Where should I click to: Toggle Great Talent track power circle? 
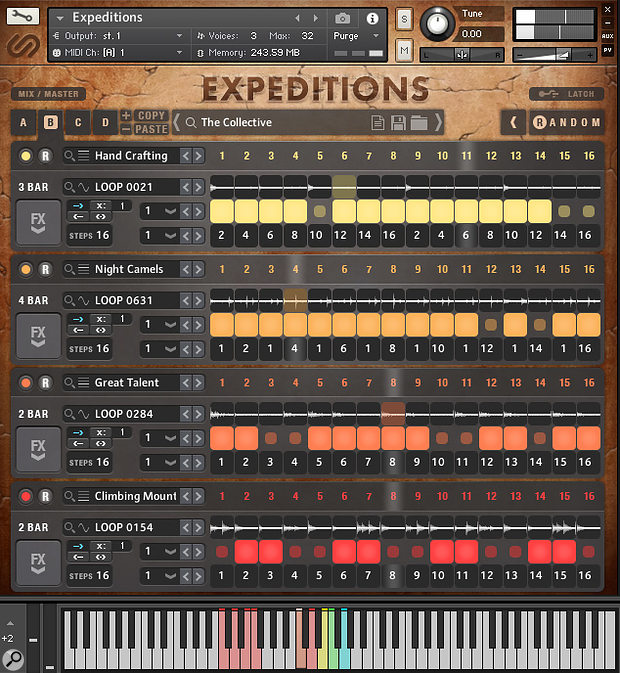pyautogui.click(x=26, y=383)
